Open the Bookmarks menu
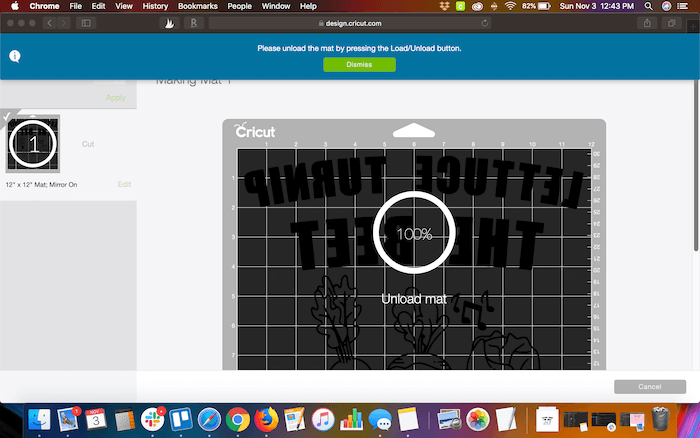This screenshot has height=438, width=700. (197, 6)
